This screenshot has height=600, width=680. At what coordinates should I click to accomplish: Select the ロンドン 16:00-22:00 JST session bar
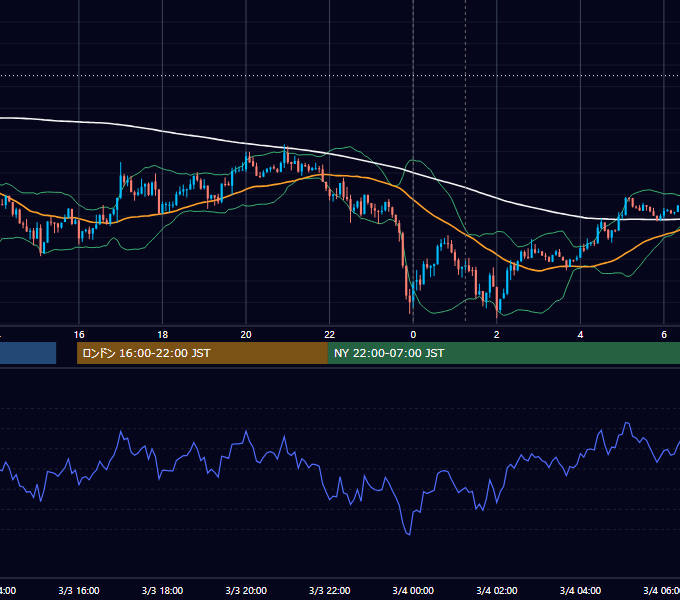coord(202,353)
